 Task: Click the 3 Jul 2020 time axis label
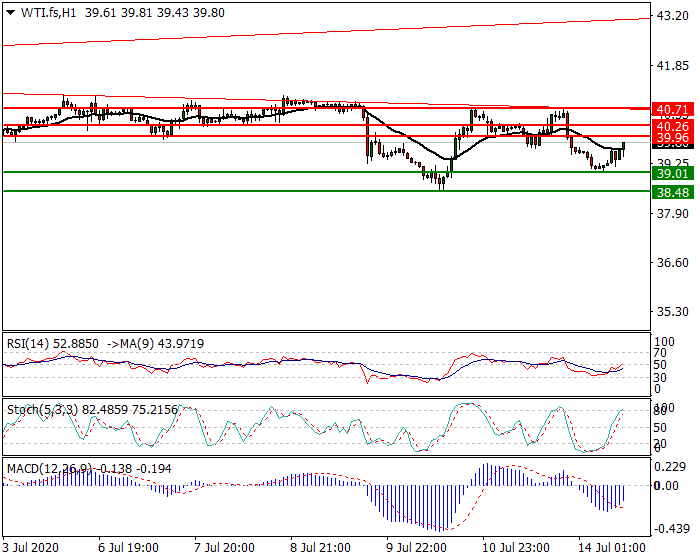click(30, 547)
